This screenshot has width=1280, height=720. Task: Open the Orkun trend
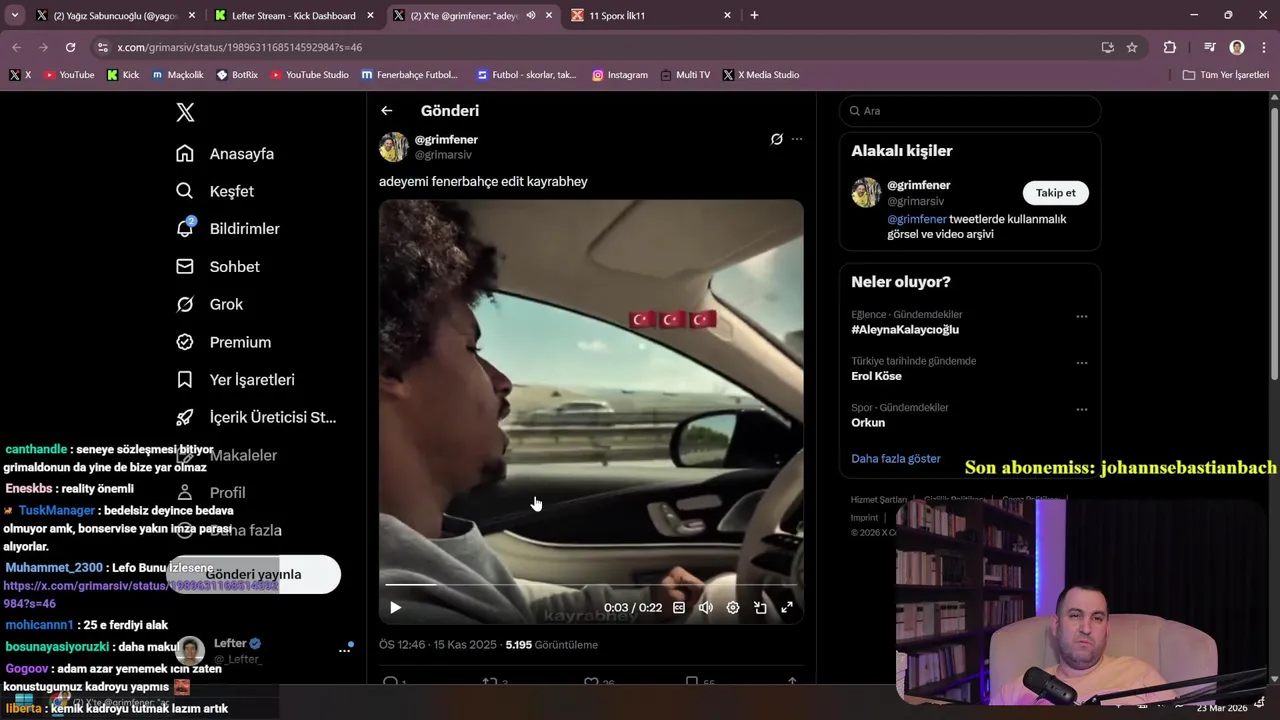point(868,422)
